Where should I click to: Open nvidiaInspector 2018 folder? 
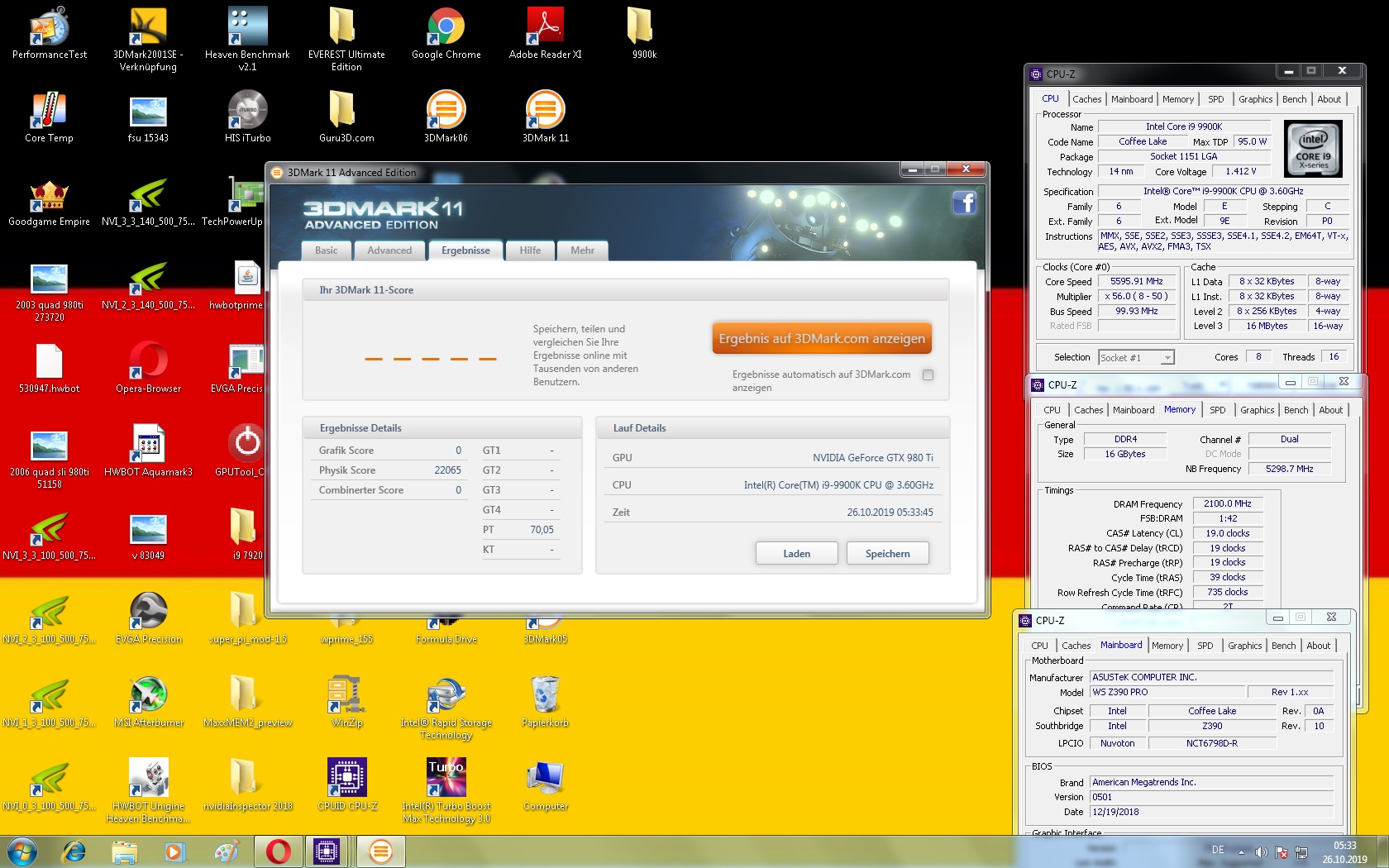point(247,785)
